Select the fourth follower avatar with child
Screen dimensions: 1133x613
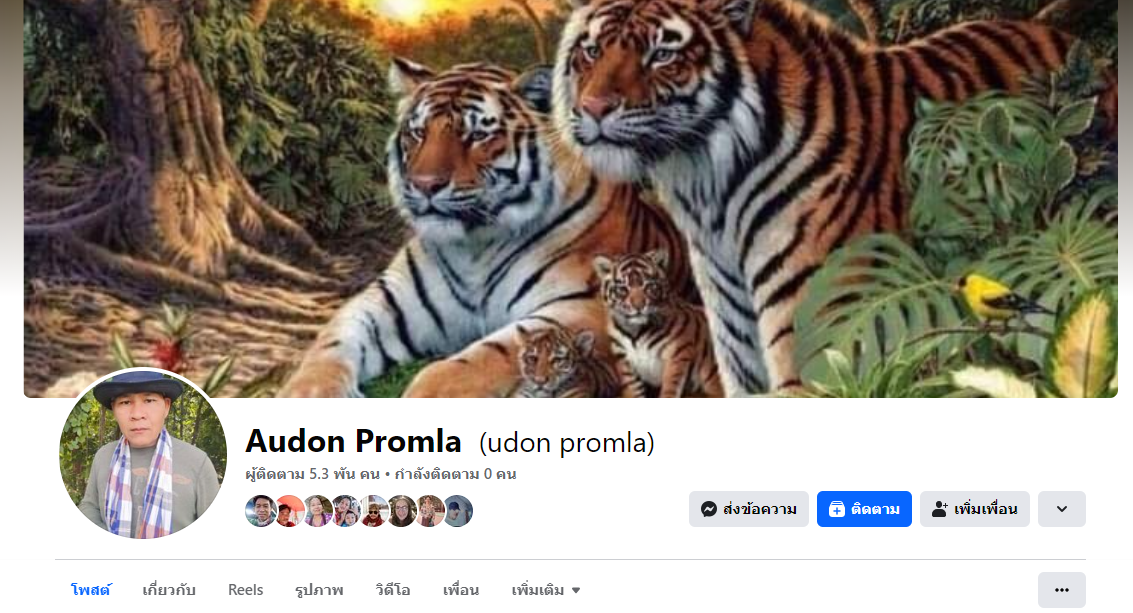click(x=345, y=511)
